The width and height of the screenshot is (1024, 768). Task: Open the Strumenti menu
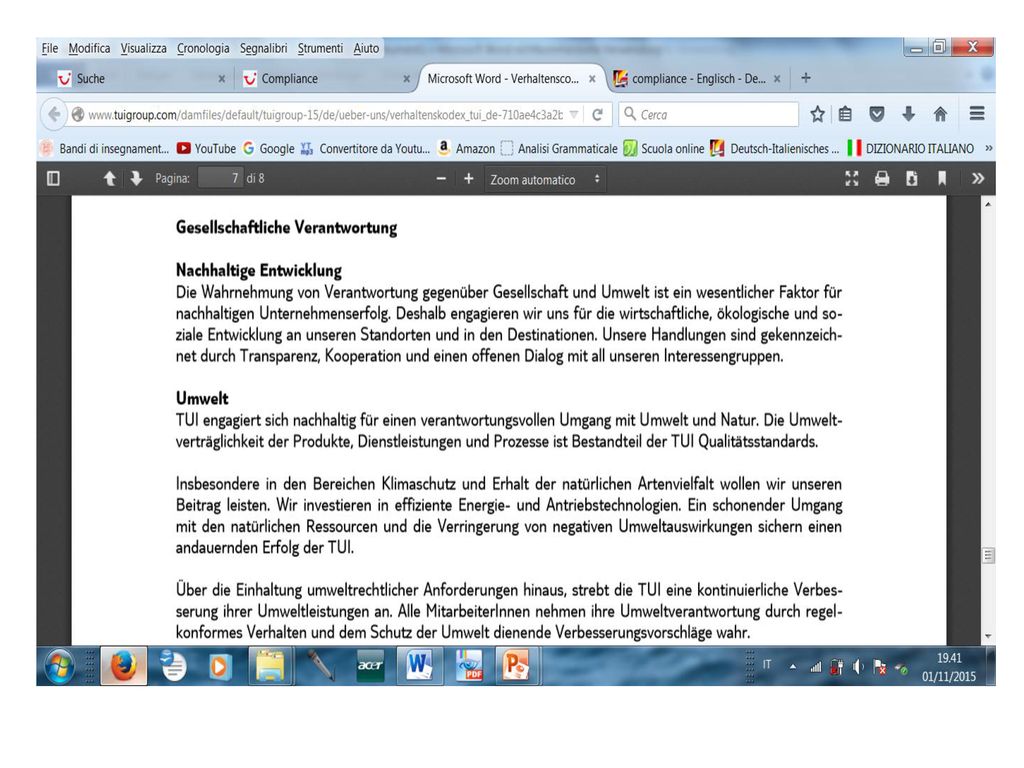pos(320,48)
